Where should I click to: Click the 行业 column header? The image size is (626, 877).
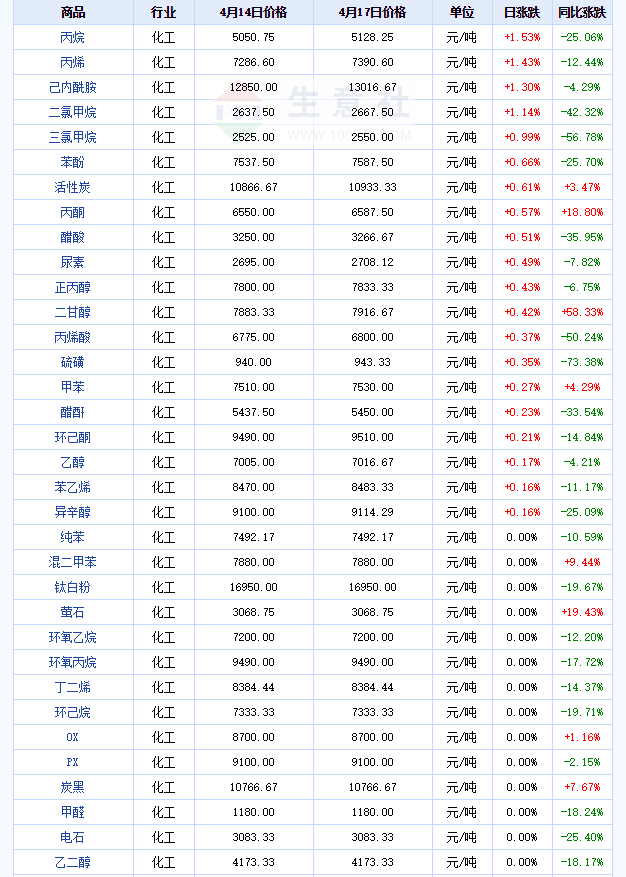(x=164, y=12)
